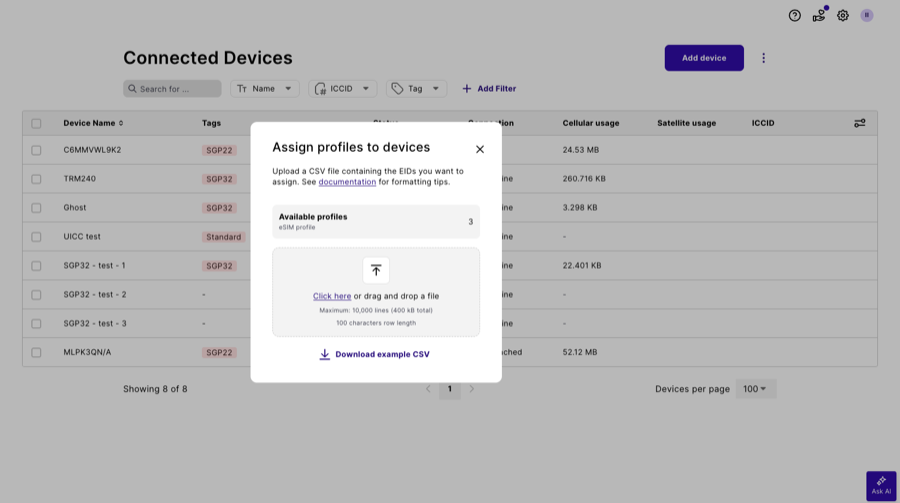Click the Tags column header

click(x=211, y=123)
